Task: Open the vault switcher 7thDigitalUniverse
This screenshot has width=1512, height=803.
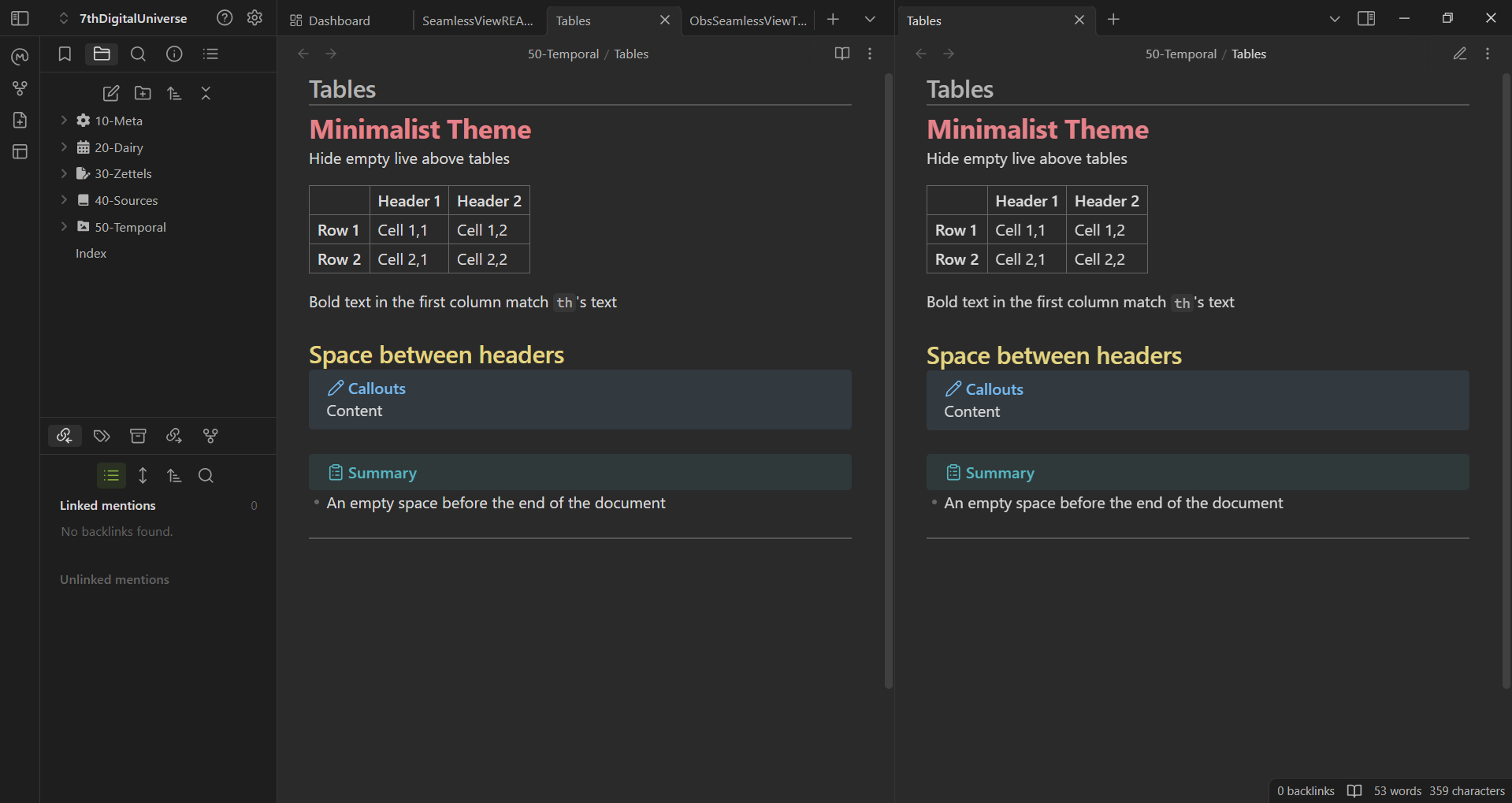Action: (124, 18)
